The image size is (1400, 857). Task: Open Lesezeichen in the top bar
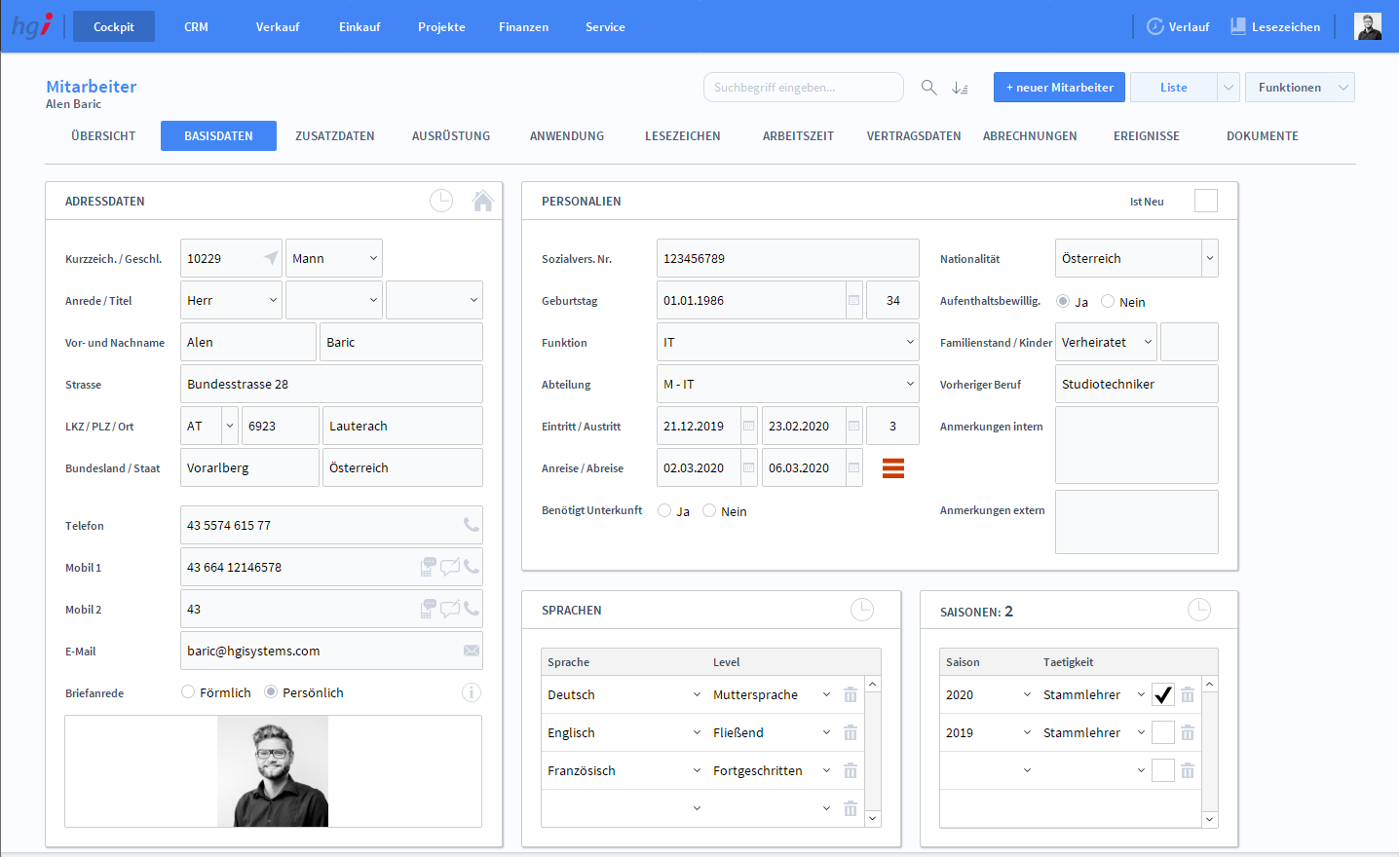pyautogui.click(x=1275, y=27)
